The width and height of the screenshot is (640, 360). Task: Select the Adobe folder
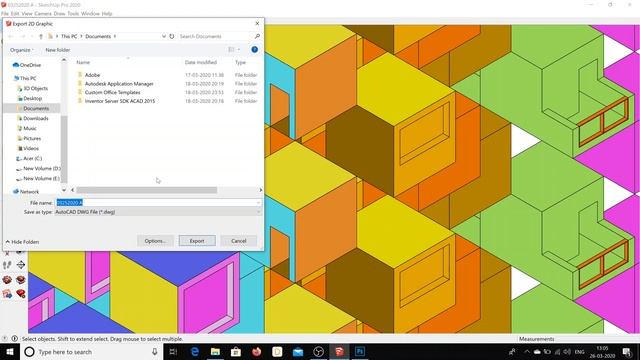coord(92,75)
